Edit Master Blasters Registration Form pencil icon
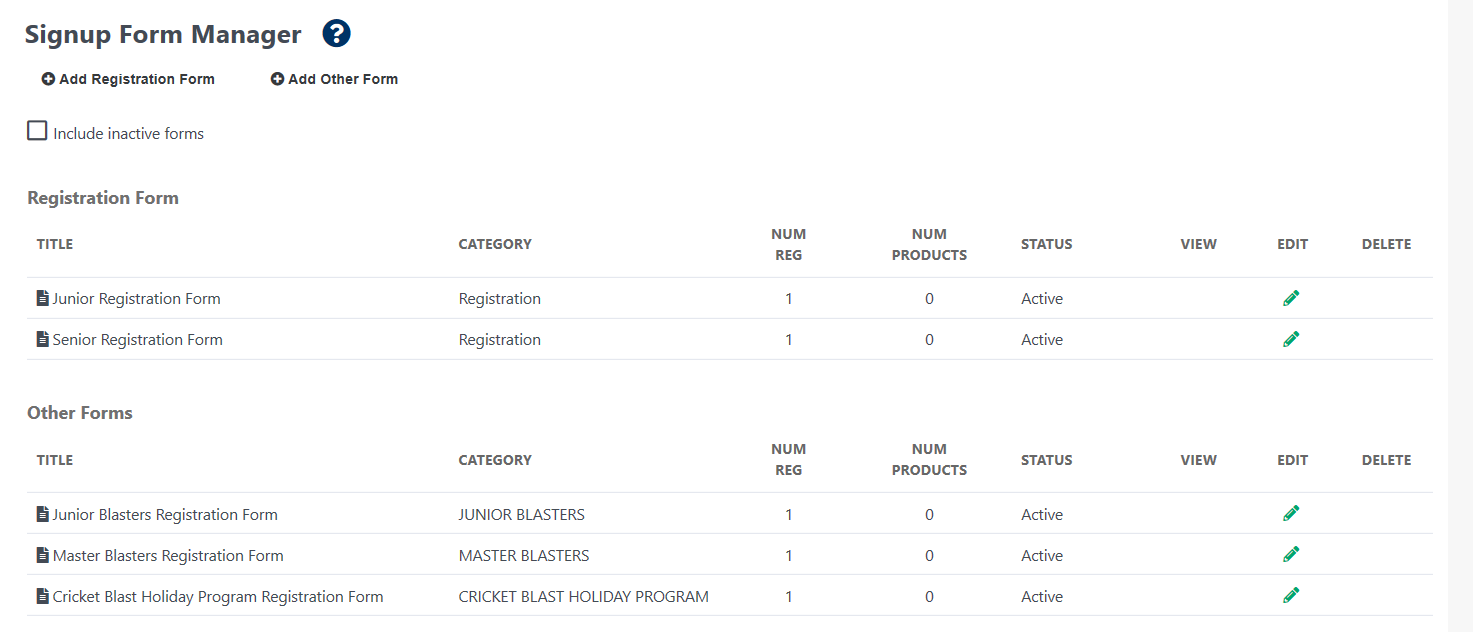1473x632 pixels. click(1291, 555)
